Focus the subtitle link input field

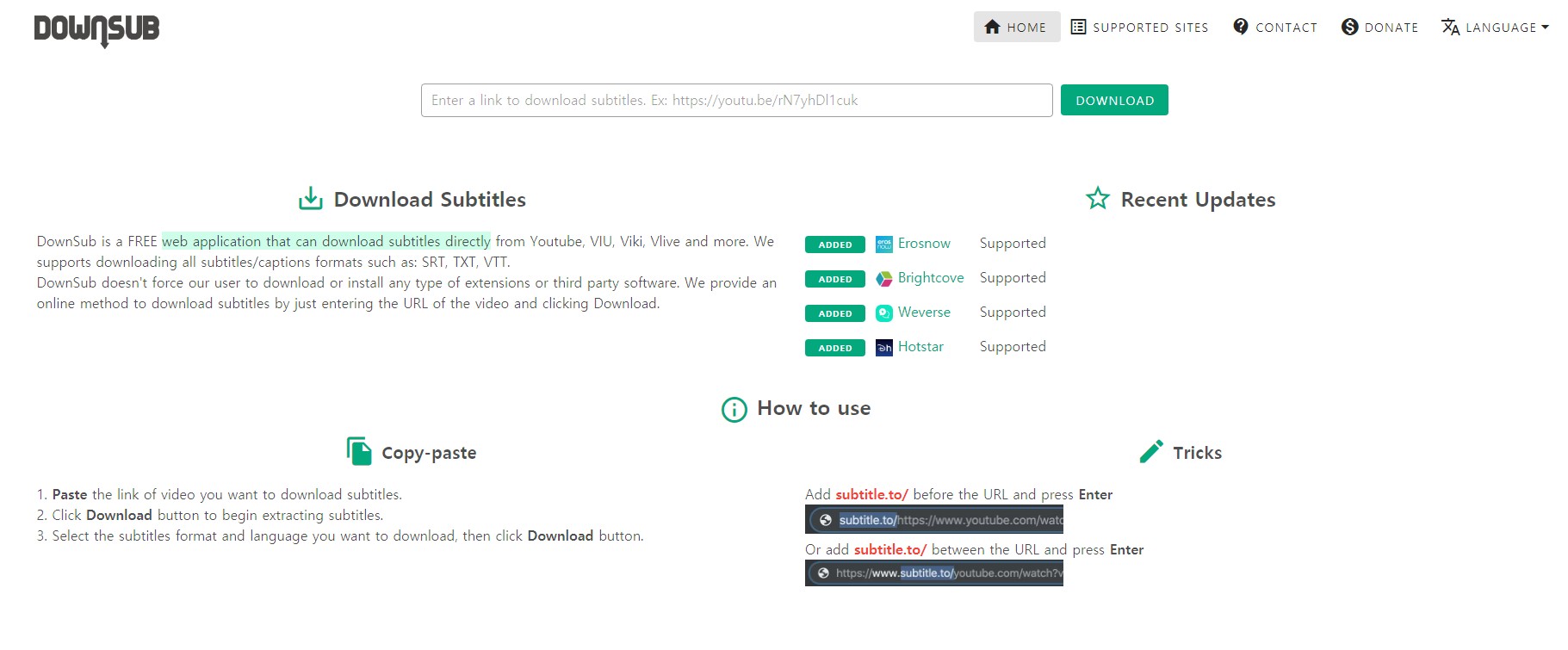click(x=736, y=100)
